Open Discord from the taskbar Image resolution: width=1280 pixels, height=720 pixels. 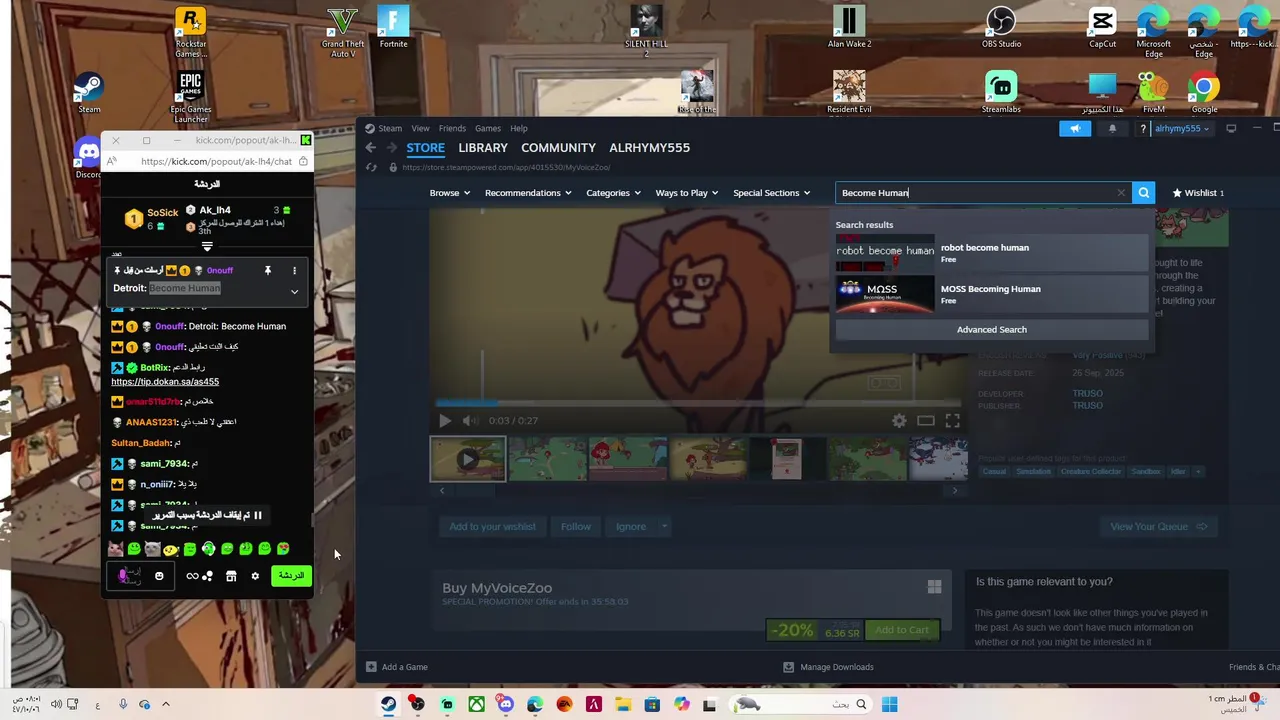click(x=506, y=705)
